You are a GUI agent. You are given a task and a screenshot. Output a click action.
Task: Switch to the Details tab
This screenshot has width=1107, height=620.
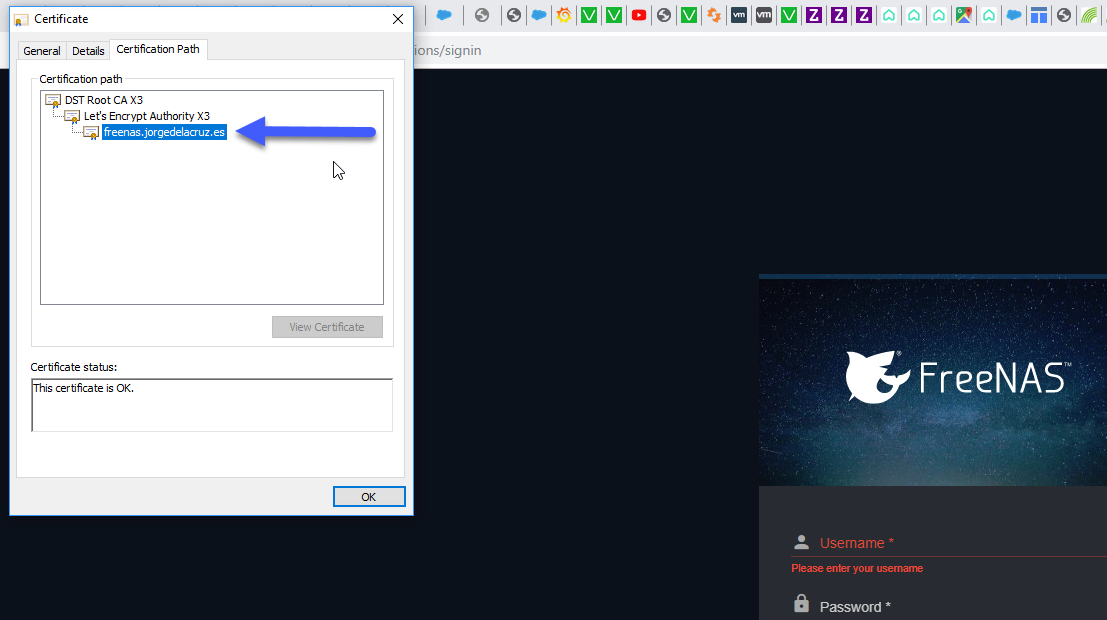pos(88,51)
